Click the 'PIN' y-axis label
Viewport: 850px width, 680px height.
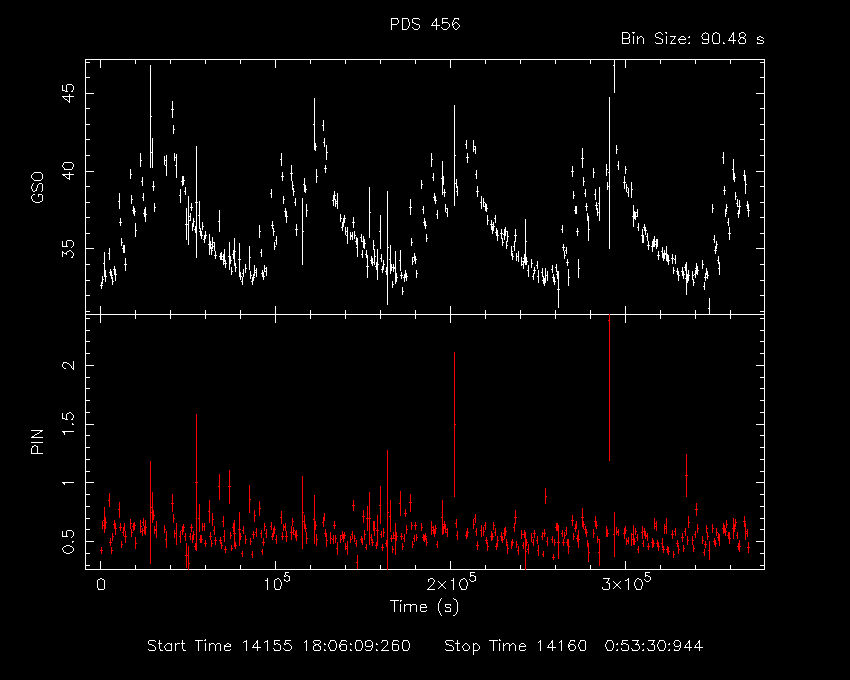[37, 441]
